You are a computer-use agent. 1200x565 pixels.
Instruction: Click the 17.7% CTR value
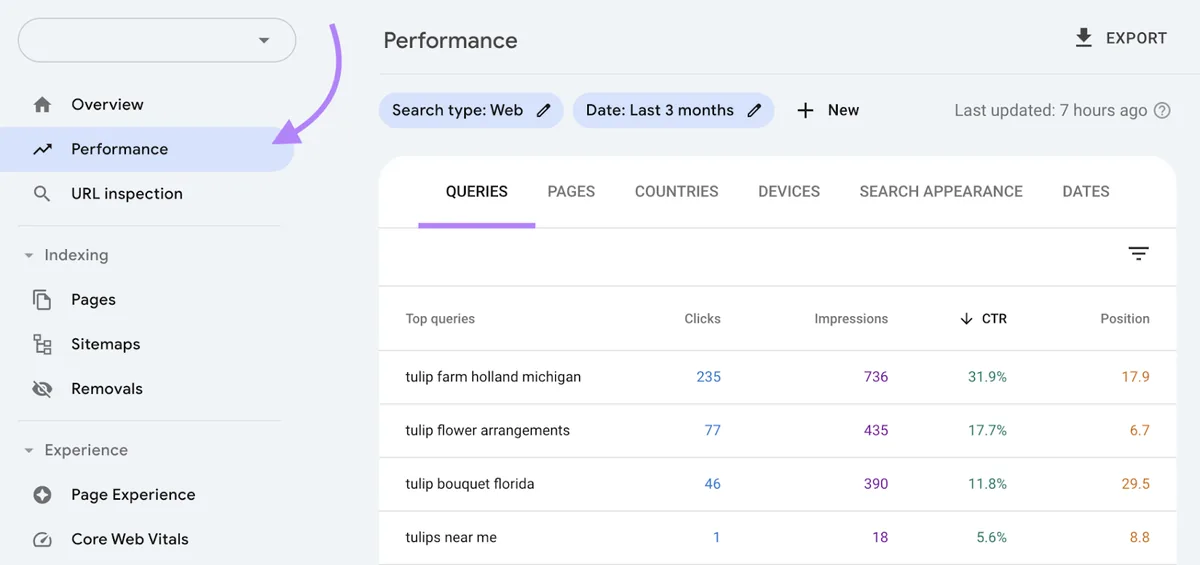tap(987, 431)
